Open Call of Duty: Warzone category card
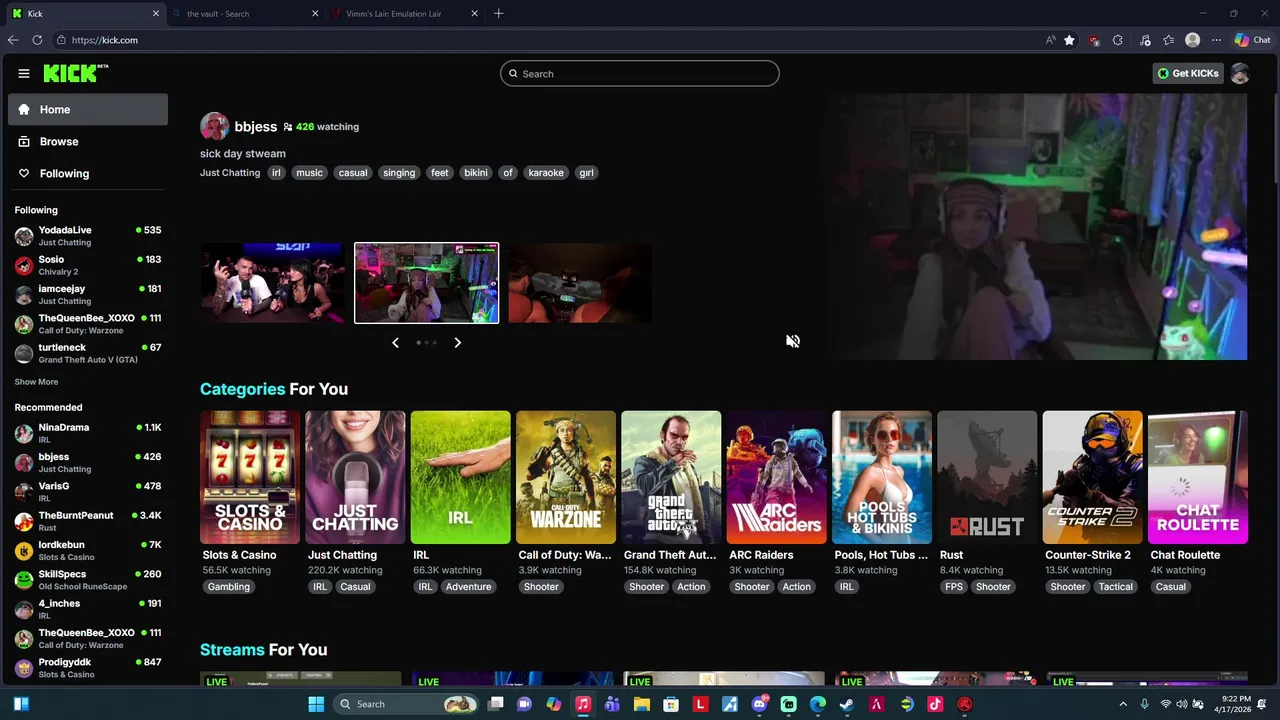The height and width of the screenshot is (720, 1280). coord(566,477)
